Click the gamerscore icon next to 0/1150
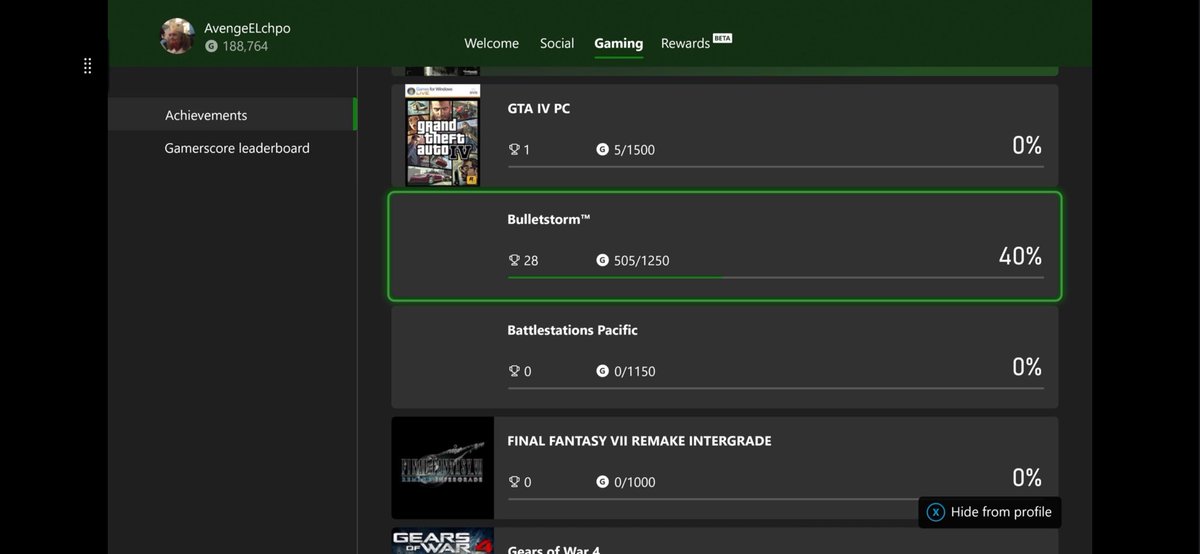This screenshot has height=554, width=1200. (602, 371)
